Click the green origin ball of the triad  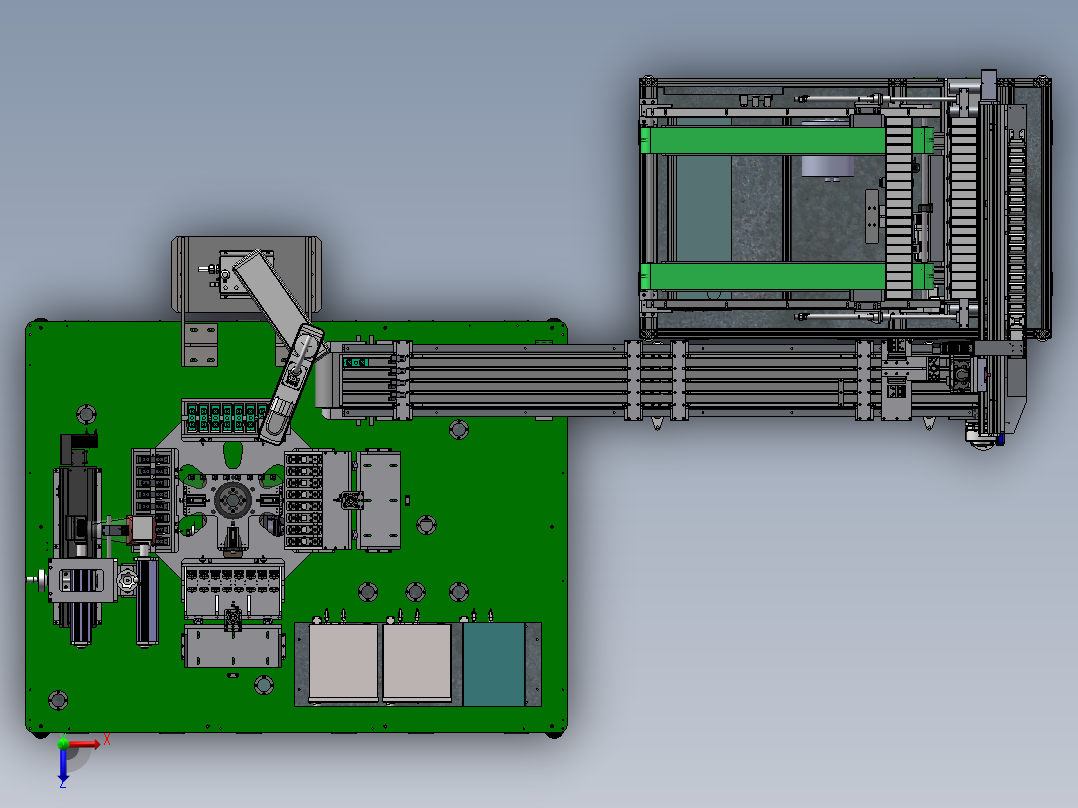click(x=63, y=743)
